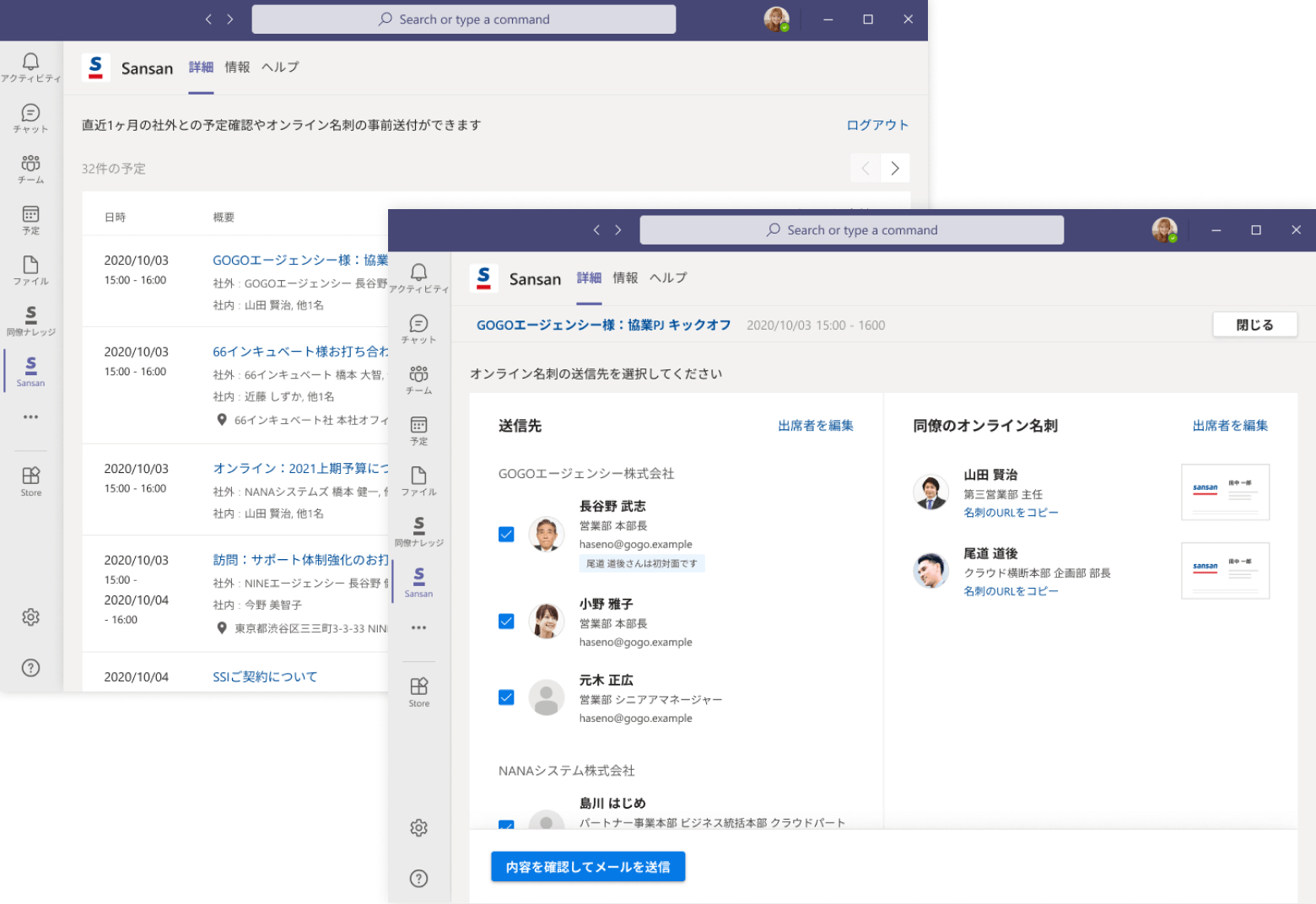This screenshot has height=904, width=1316.
Task: Open 訪問：サポート体制強化 event link
Action: tap(300, 560)
